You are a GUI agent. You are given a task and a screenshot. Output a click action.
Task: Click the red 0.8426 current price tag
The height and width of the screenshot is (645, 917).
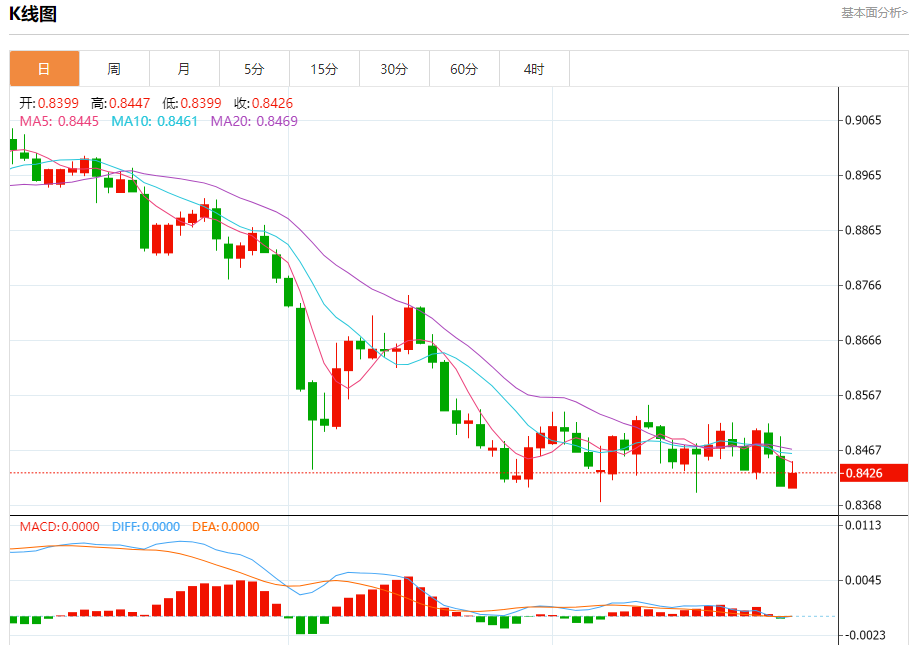point(874,473)
